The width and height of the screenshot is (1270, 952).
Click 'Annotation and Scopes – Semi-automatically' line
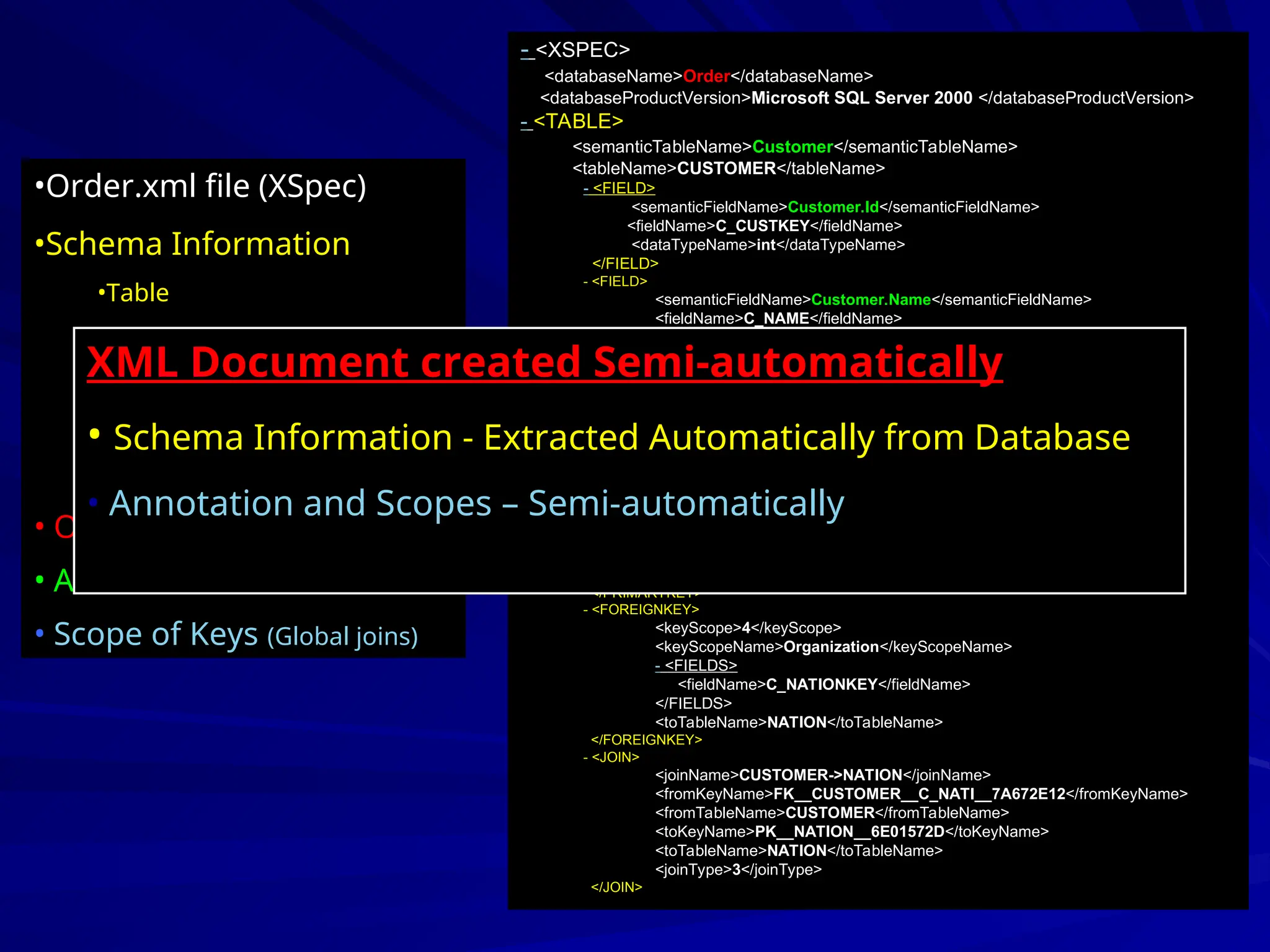coord(466,503)
